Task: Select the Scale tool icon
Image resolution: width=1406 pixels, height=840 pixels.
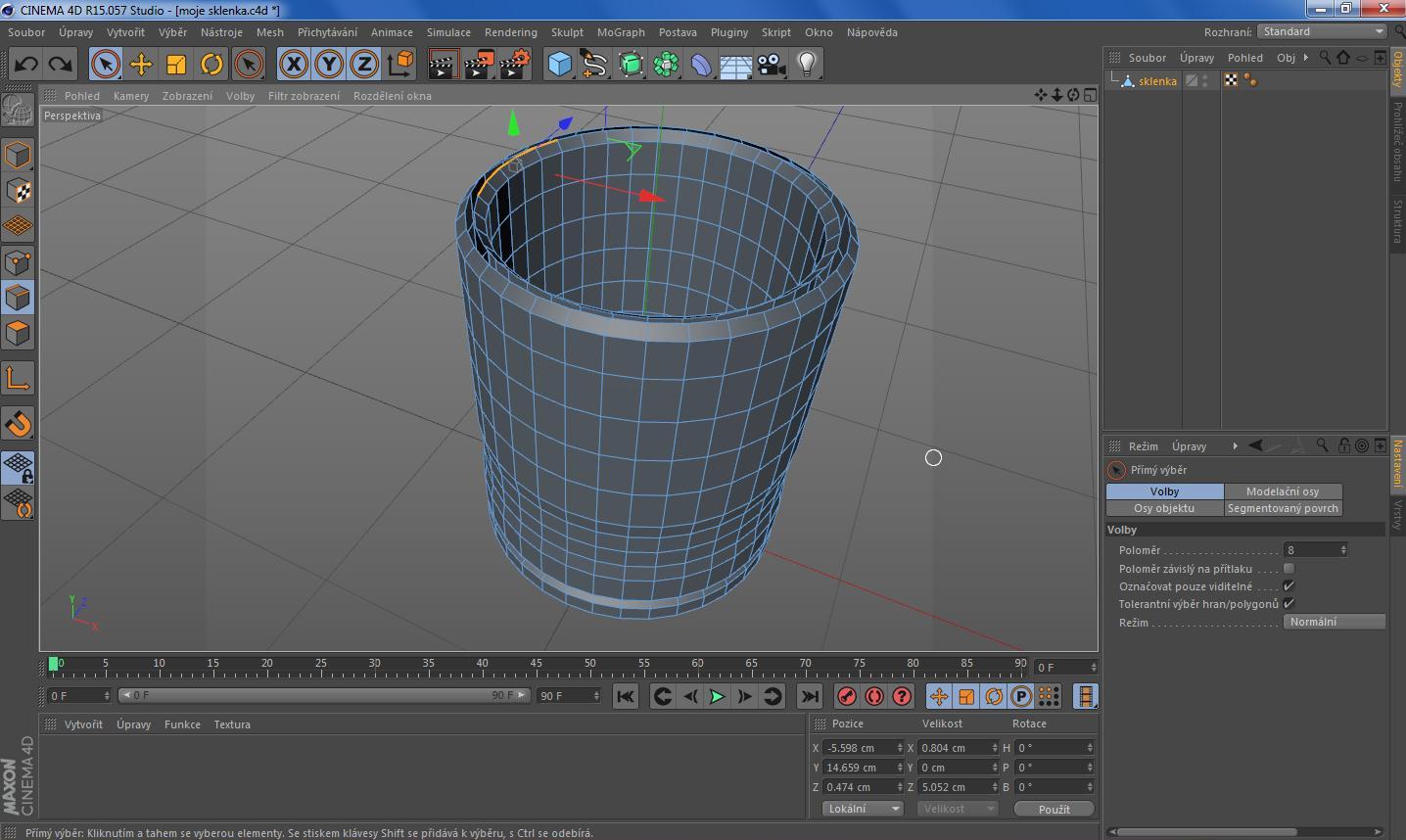Action: (x=176, y=65)
